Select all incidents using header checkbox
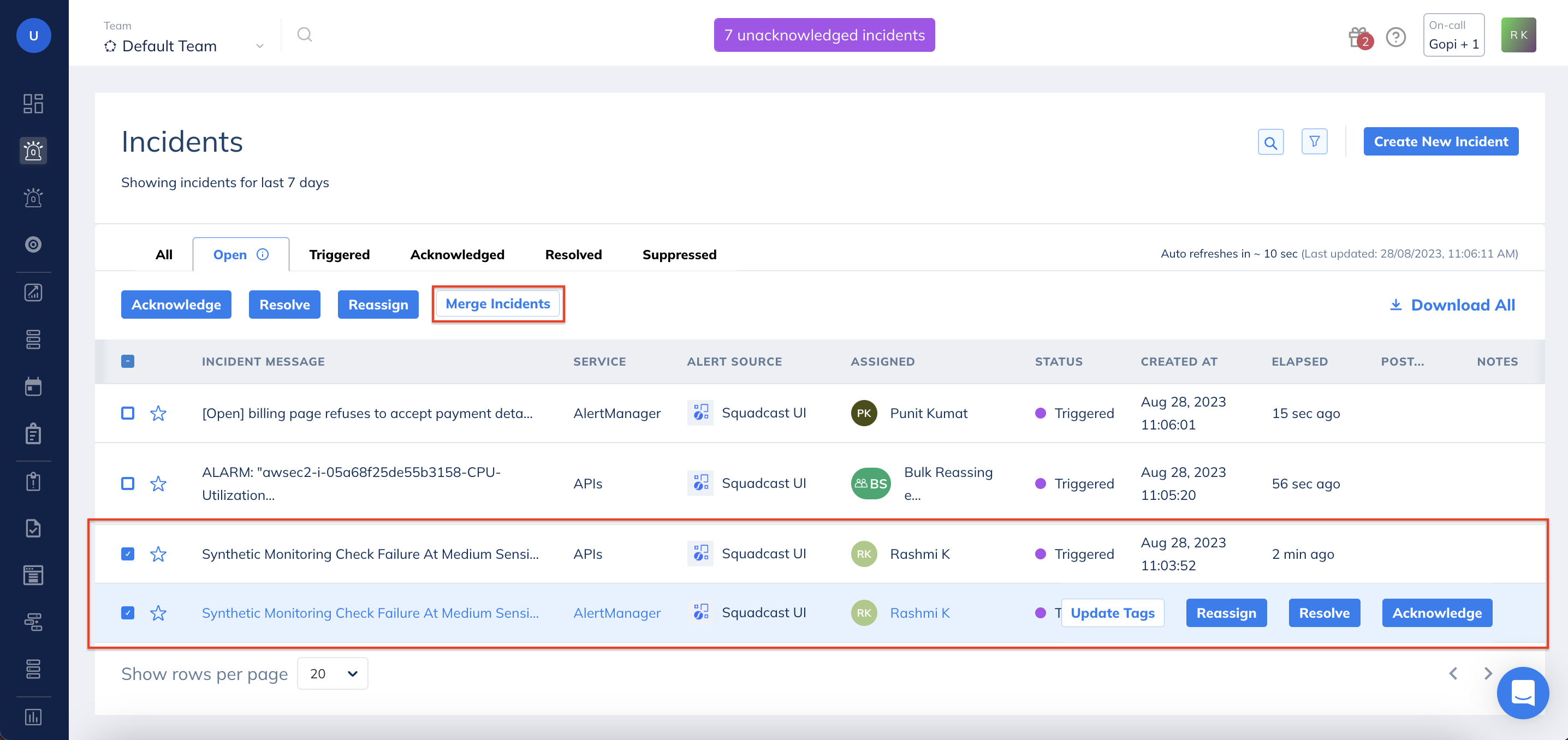1568x740 pixels. 128,361
